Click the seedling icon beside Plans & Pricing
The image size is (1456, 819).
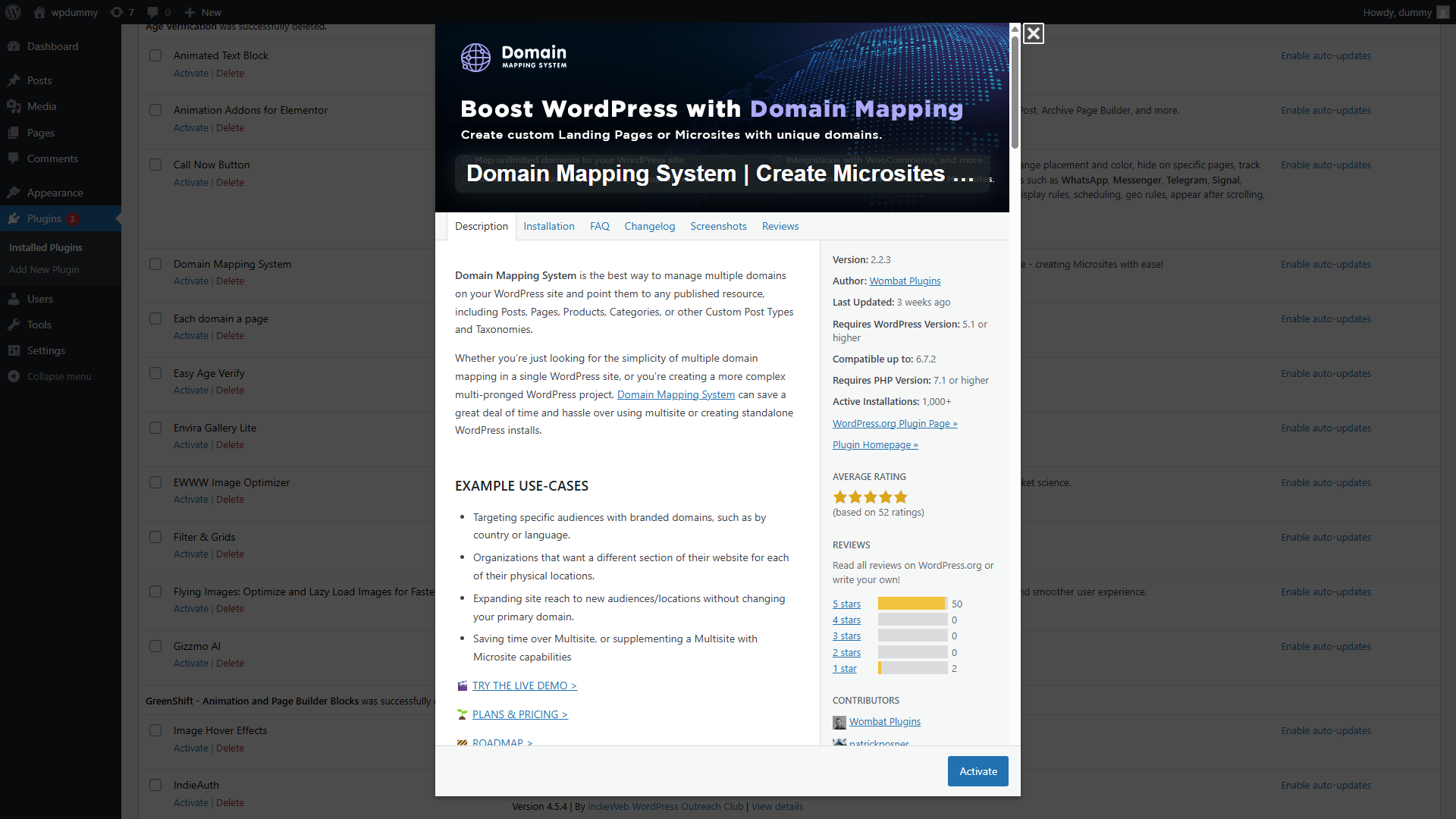click(462, 714)
